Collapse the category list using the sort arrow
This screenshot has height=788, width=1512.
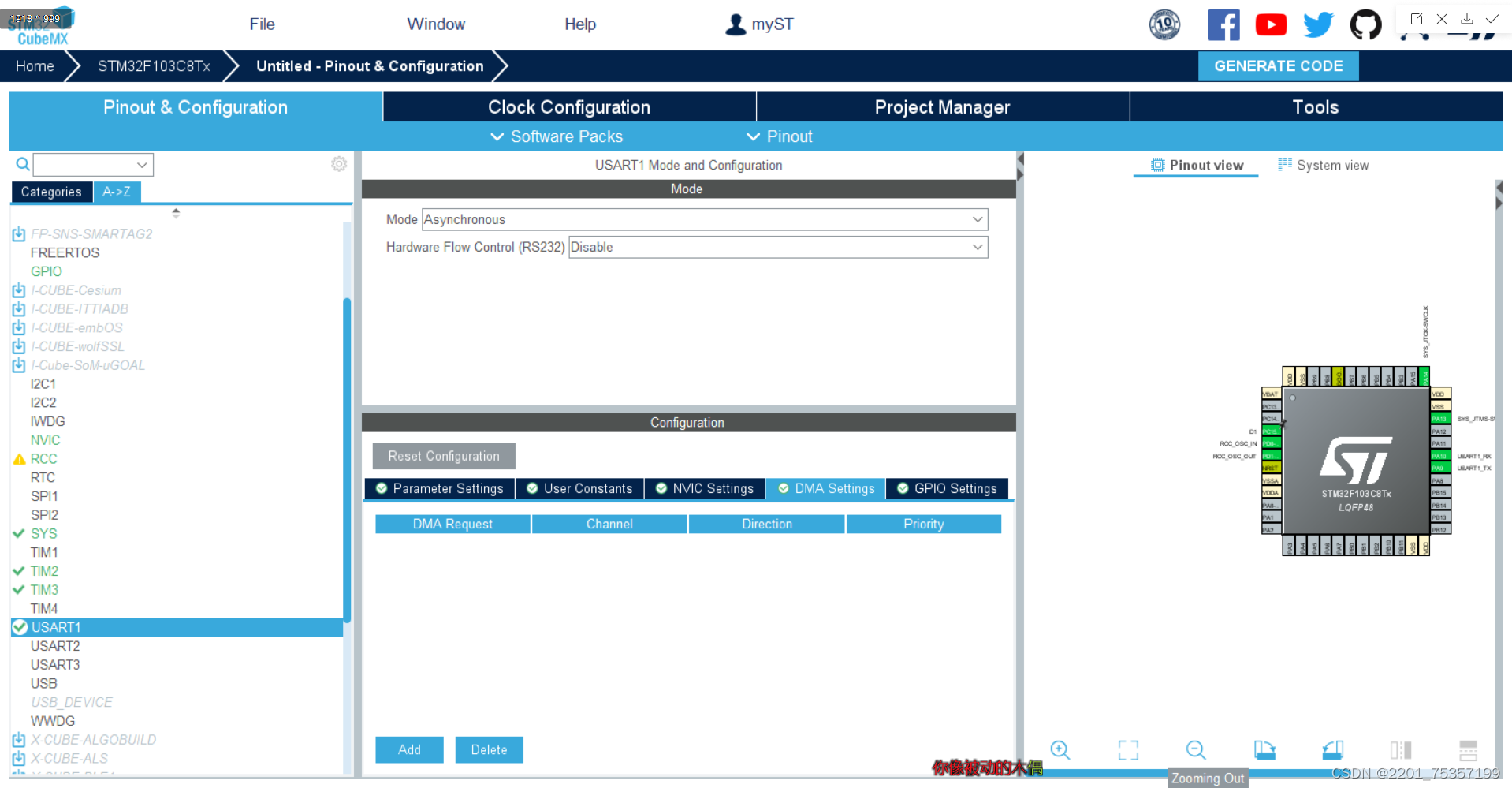click(176, 213)
